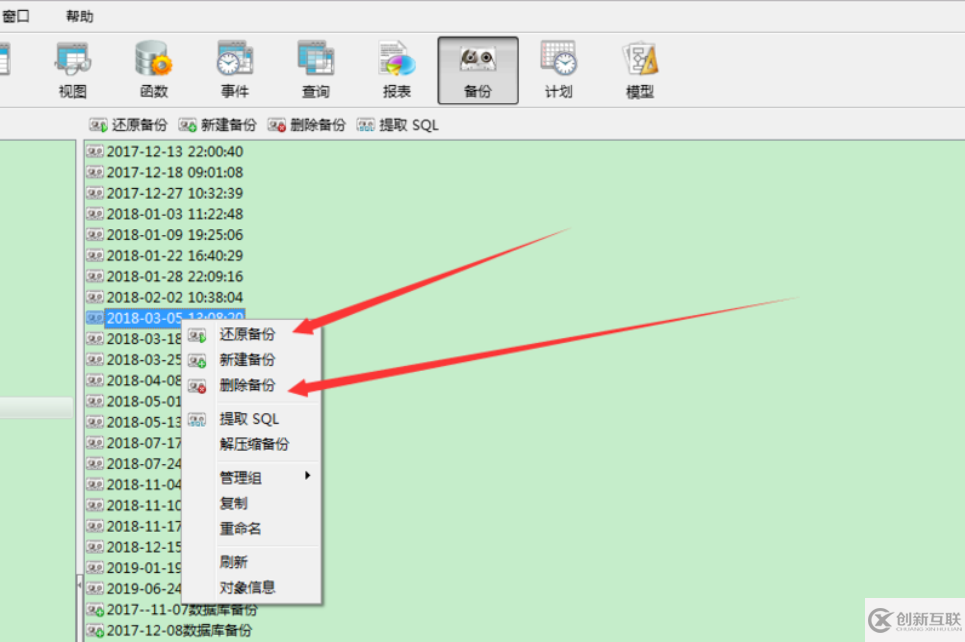Open the 函数 (Function) toolbar icon

pyautogui.click(x=153, y=70)
